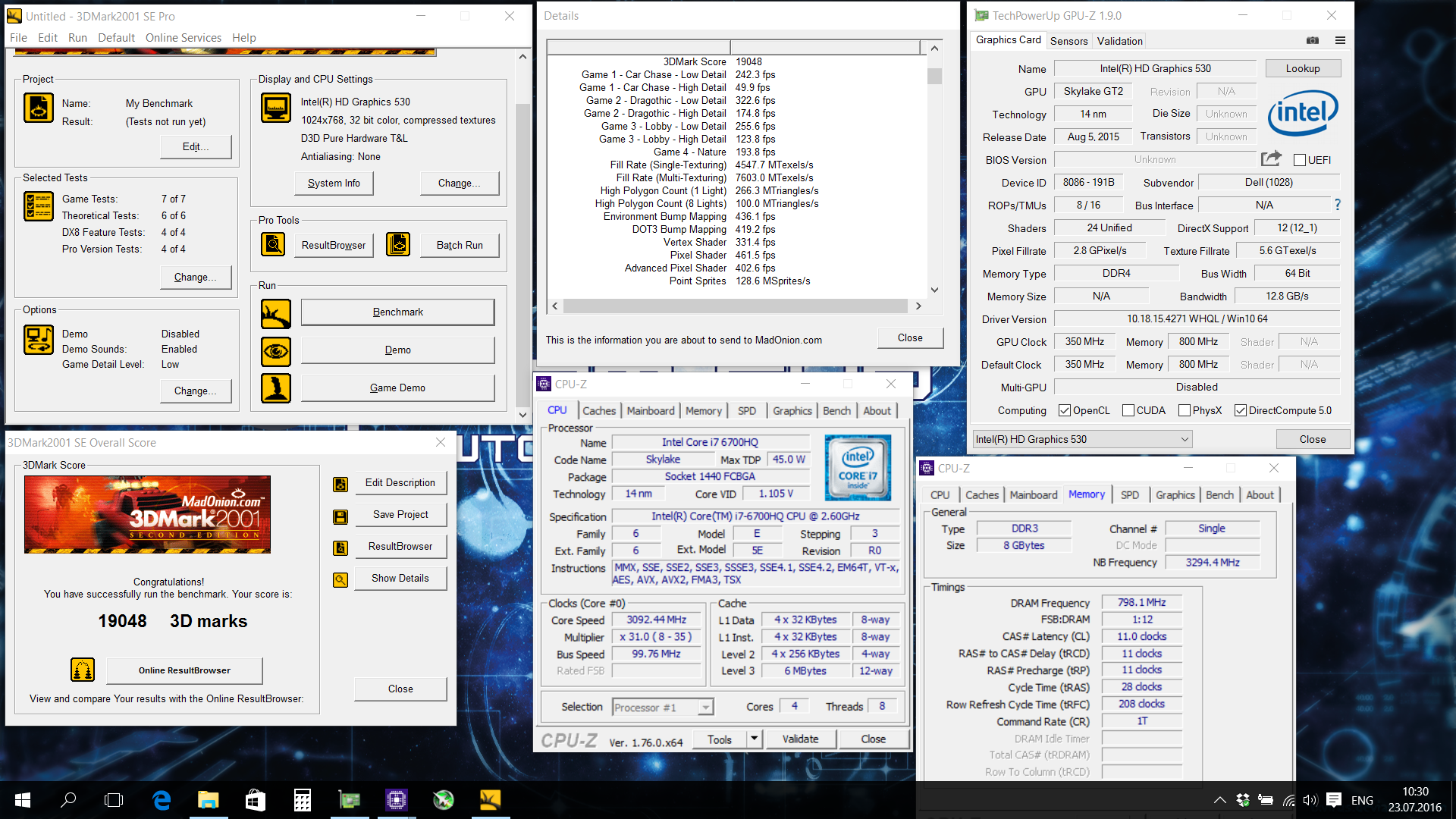This screenshot has width=1456, height=819.
Task: Click the volume icon in system tray
Action: pos(1310,800)
